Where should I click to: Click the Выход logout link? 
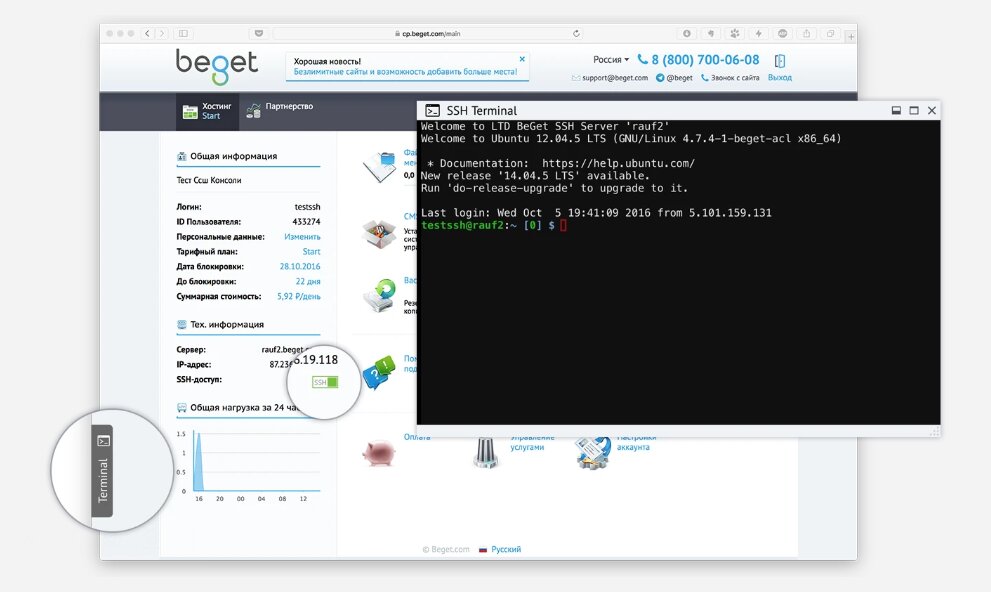click(780, 78)
